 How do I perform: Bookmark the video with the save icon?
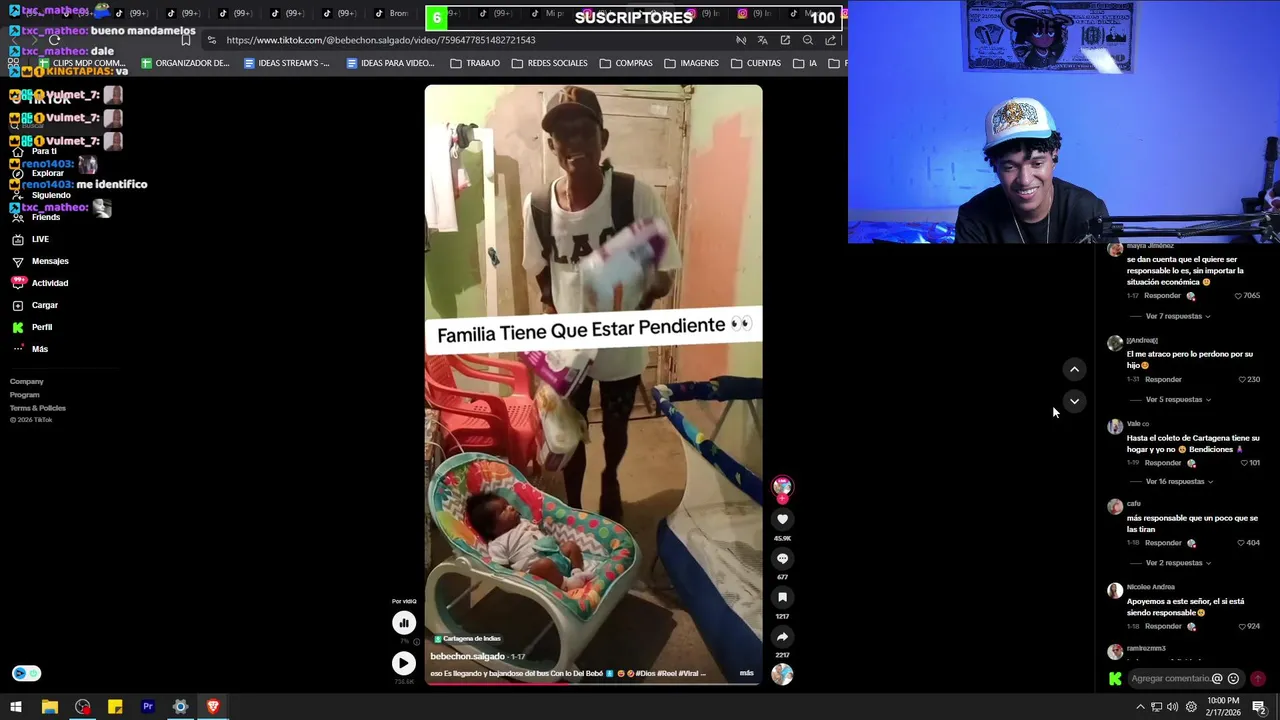(x=782, y=597)
